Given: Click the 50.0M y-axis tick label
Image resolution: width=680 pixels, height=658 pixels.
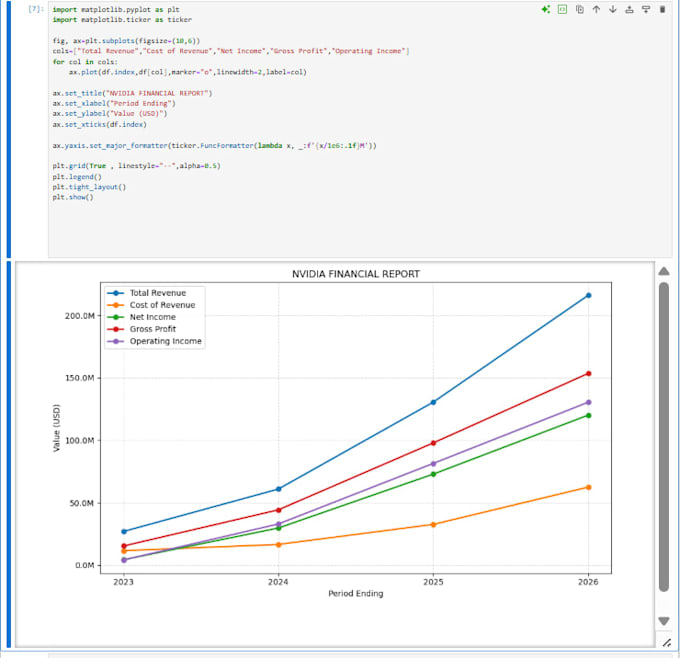Looking at the screenshot, I should 82,503.
